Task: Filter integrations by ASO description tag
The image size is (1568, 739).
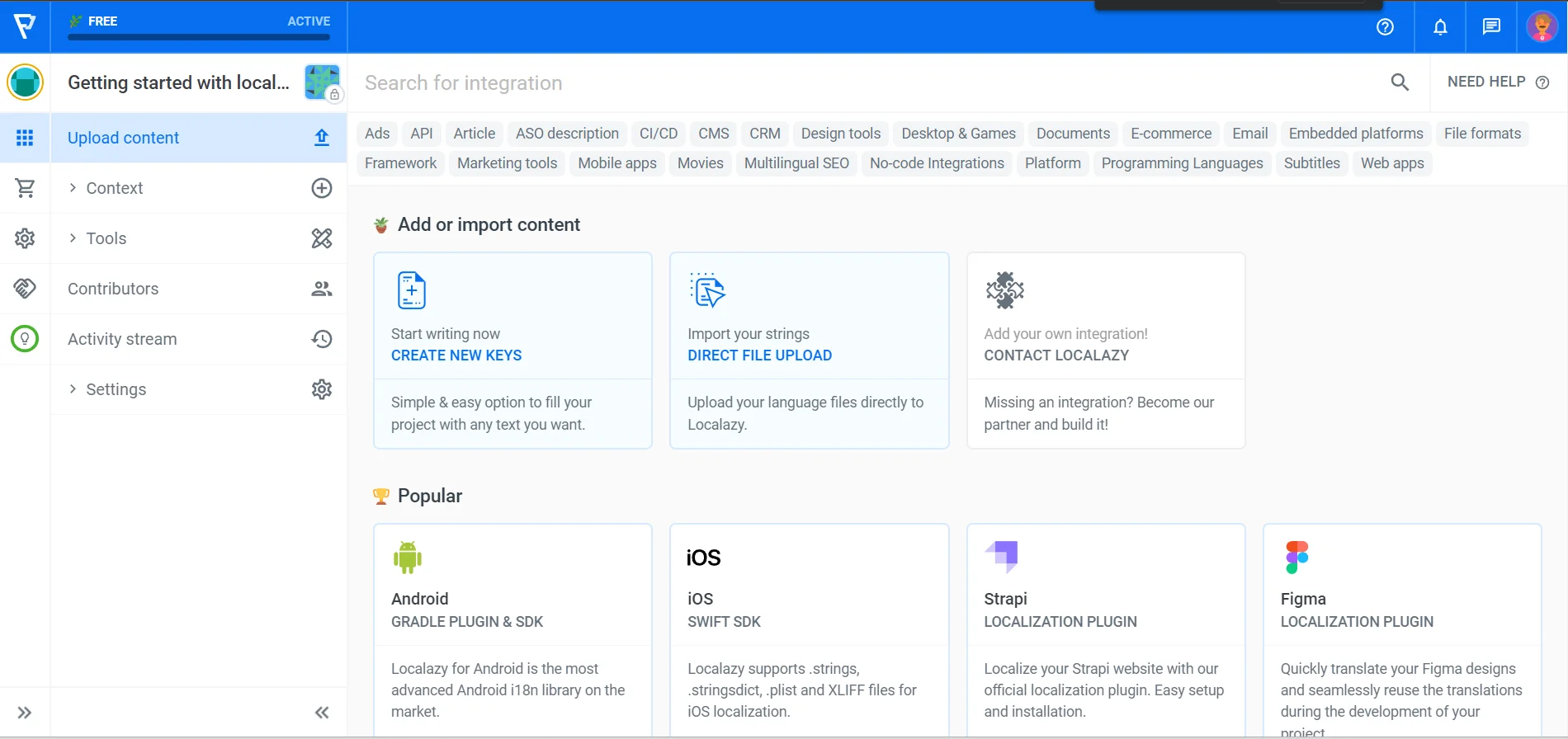Action: (567, 134)
